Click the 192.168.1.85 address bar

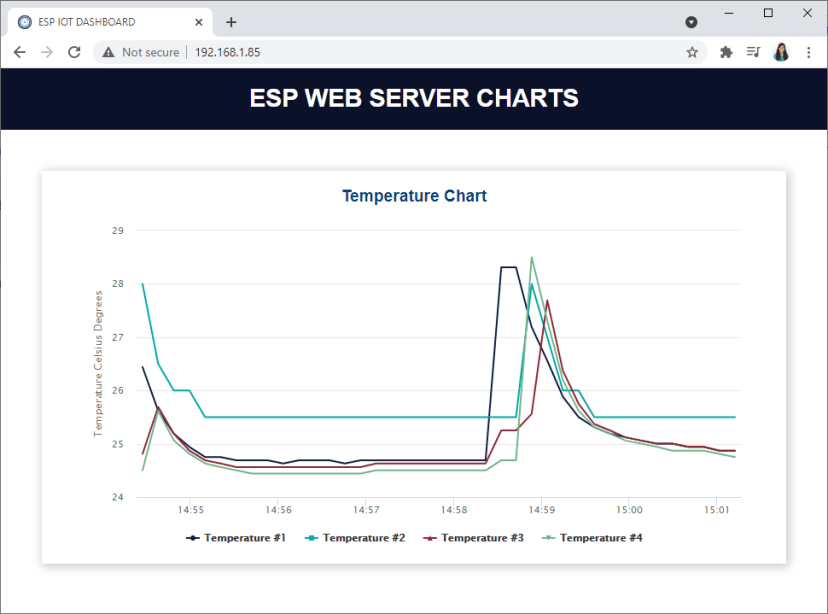pos(227,51)
